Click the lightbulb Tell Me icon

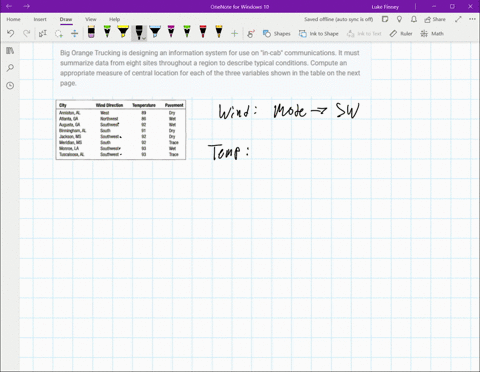pos(399,19)
